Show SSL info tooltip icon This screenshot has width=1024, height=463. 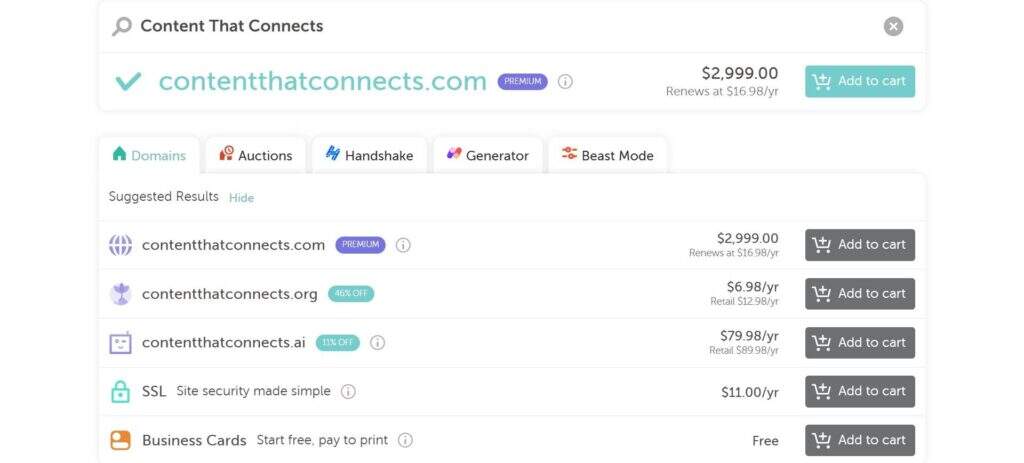click(348, 392)
